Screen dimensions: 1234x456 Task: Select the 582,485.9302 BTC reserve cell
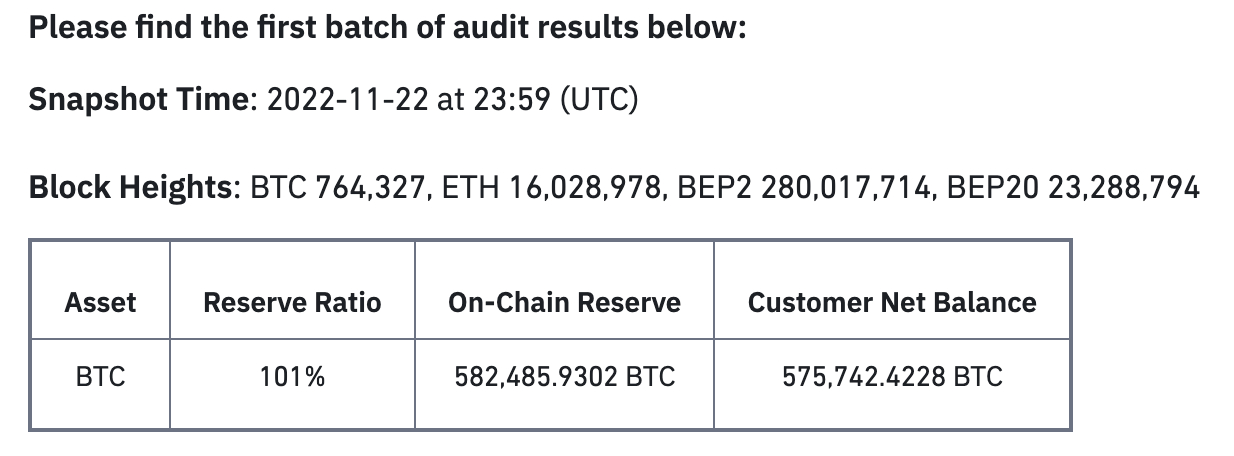(564, 377)
